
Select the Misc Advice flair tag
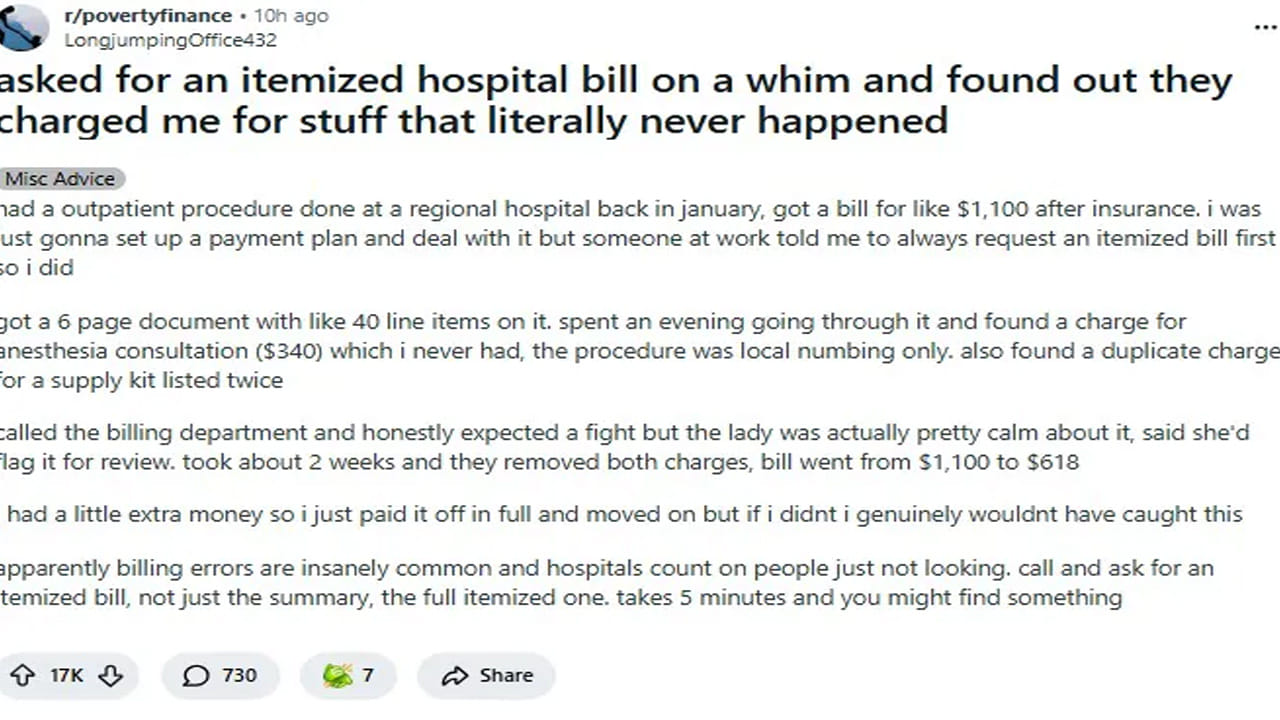58,178
